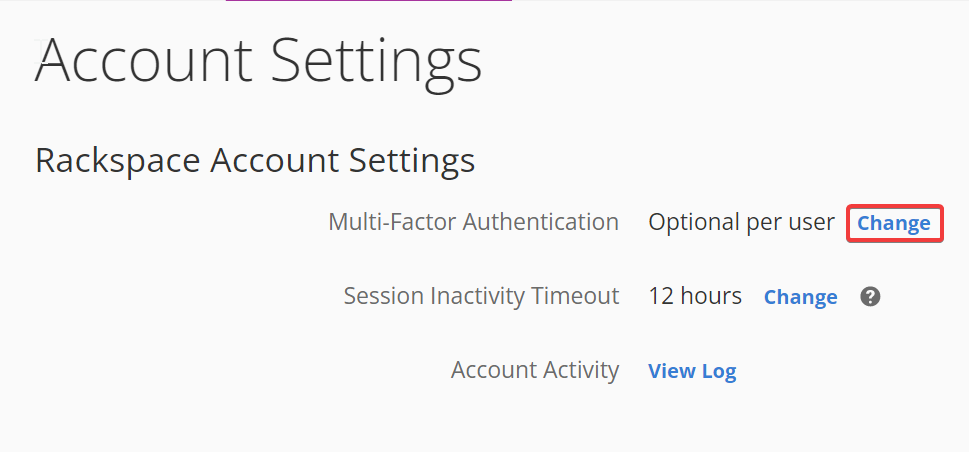Viewport: 969px width, 452px height.
Task: Click the word Rackspace in the subheading
Action: point(118,161)
